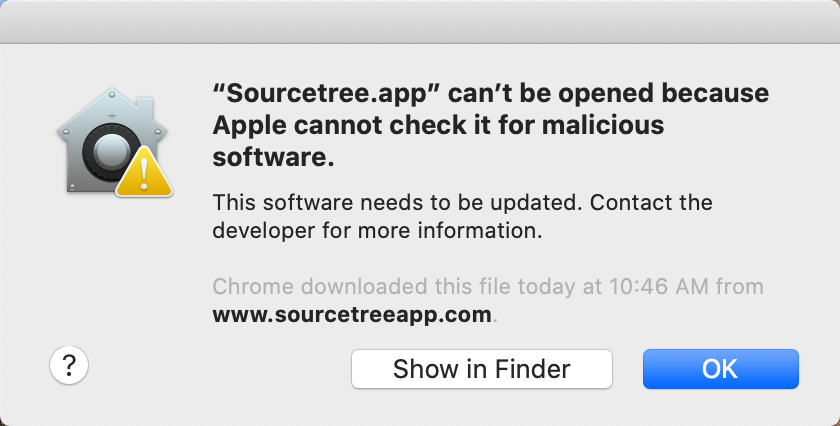Screen dimensions: 840x426
Task: Click the yellow warning triangle badge
Action: coord(144,173)
